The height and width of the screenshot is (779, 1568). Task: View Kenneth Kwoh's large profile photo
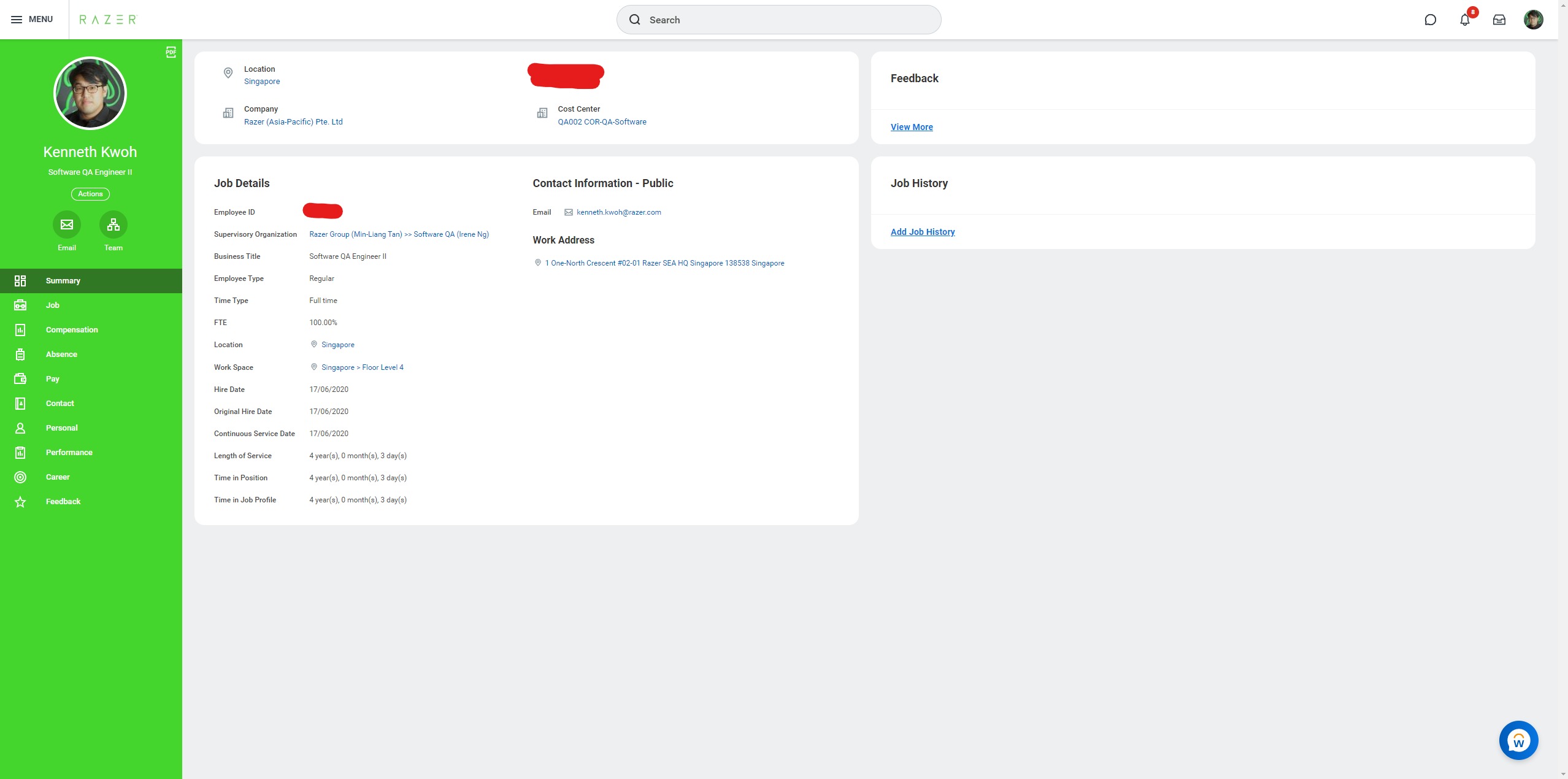tap(90, 93)
